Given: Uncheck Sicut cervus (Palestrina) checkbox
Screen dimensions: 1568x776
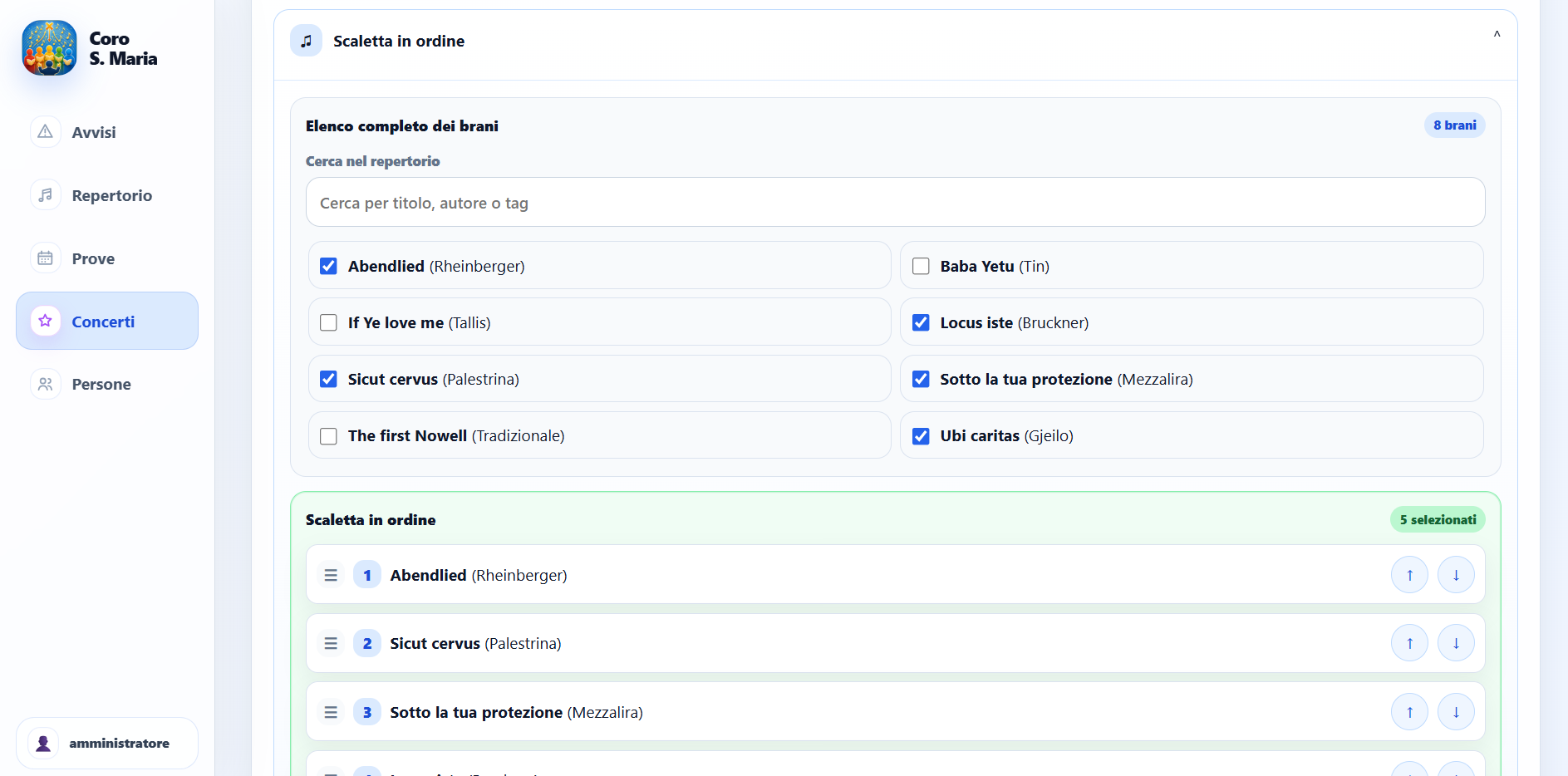Looking at the screenshot, I should coord(328,379).
